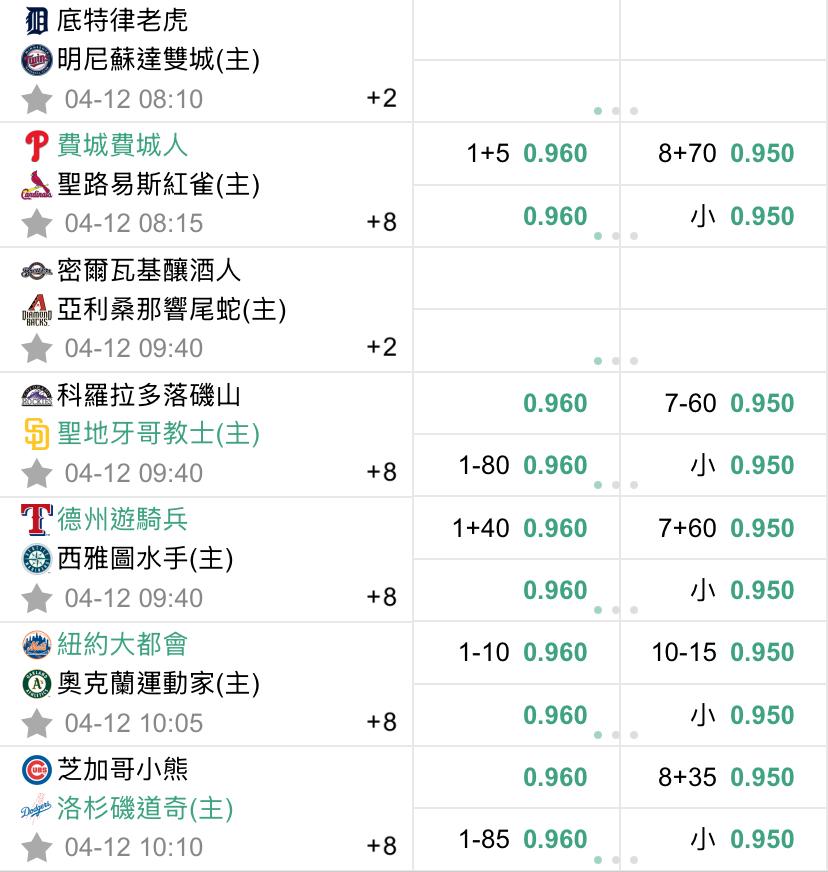
Task: Expand +2 more bets for Tigers game
Action: [381, 98]
